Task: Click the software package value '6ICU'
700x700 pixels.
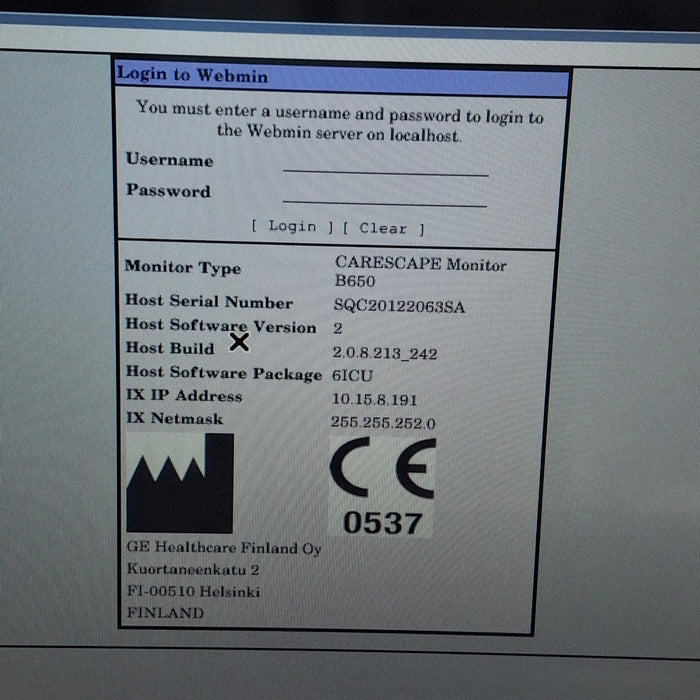Action: (352, 375)
